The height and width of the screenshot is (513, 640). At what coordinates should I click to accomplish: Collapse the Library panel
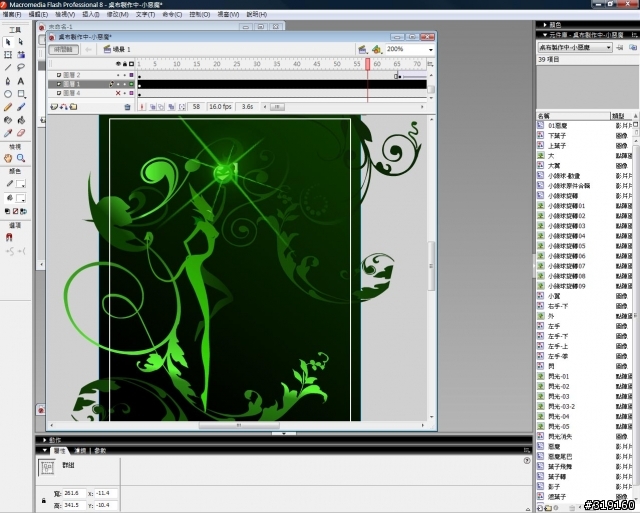tap(545, 35)
